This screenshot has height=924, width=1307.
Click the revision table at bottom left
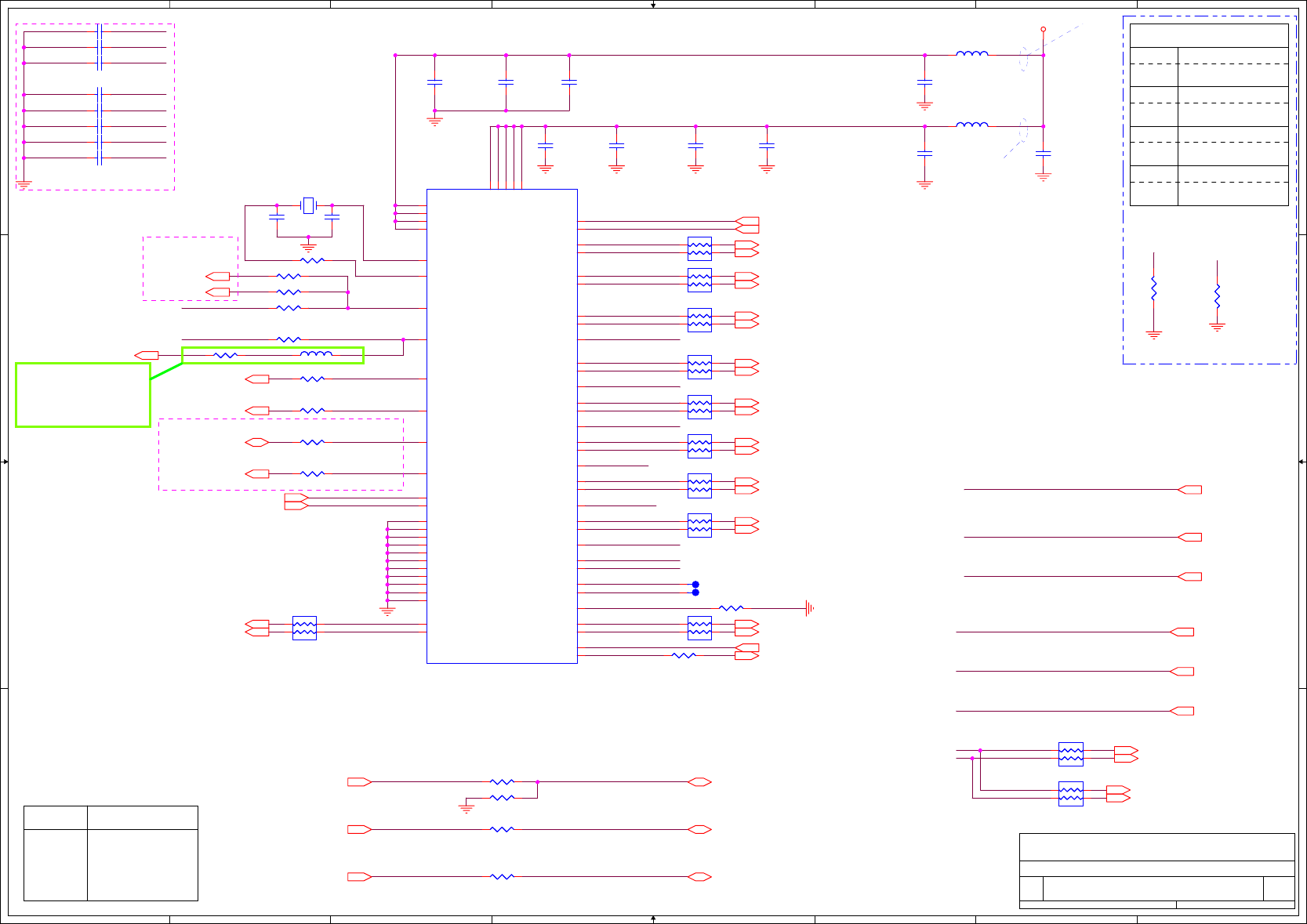pos(111,853)
